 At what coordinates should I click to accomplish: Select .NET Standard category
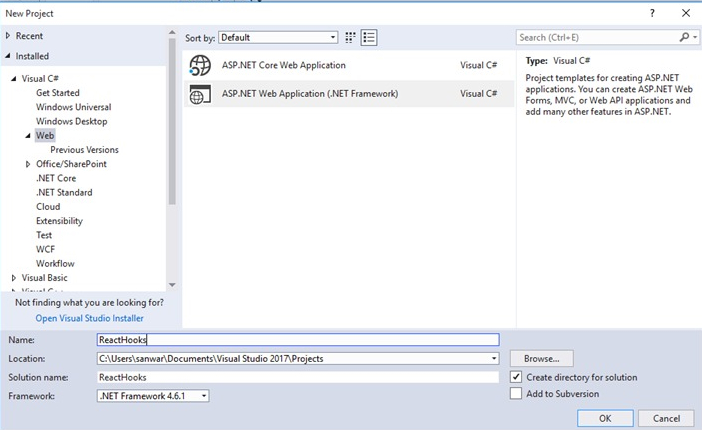[x=64, y=193]
